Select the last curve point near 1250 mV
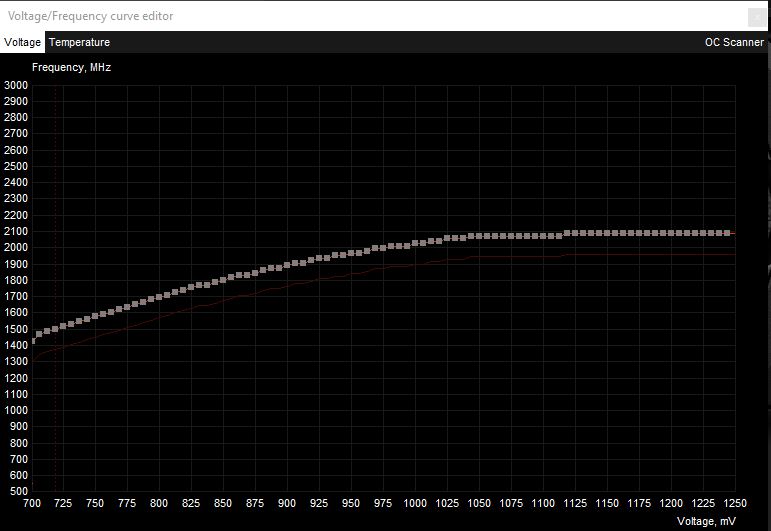 point(727,233)
